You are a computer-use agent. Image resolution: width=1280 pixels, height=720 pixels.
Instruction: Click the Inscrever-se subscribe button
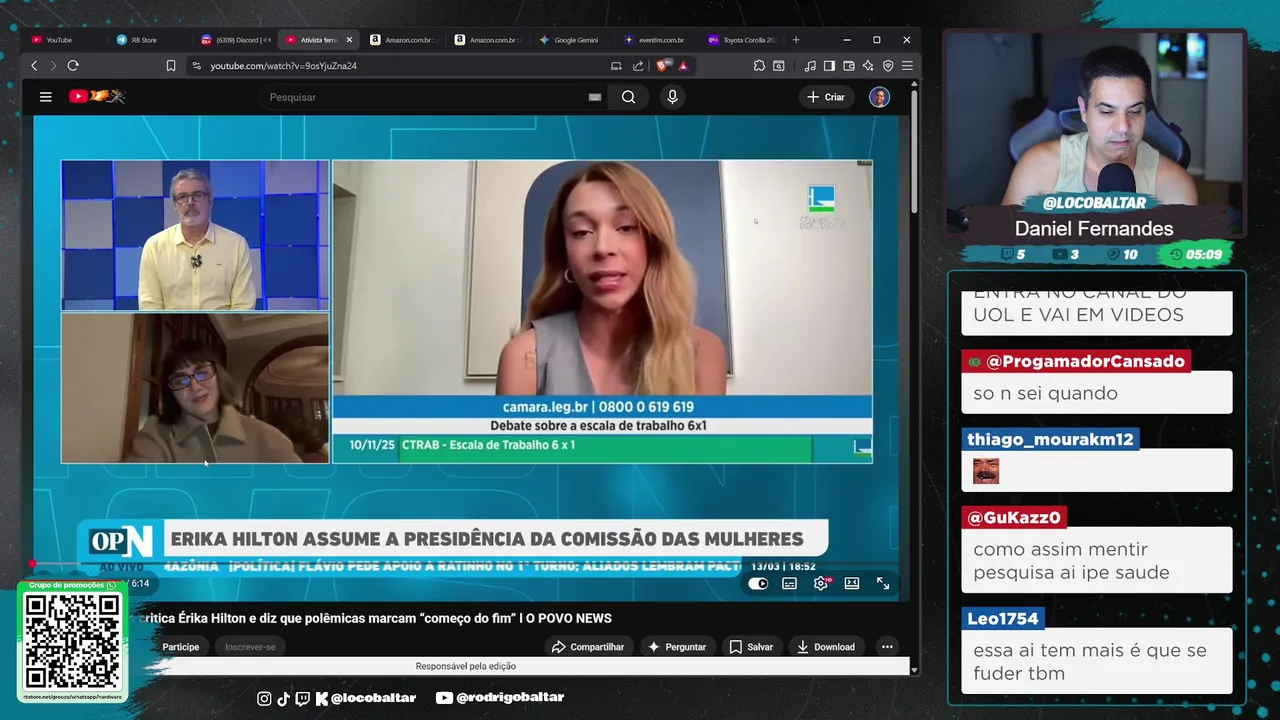coord(250,647)
